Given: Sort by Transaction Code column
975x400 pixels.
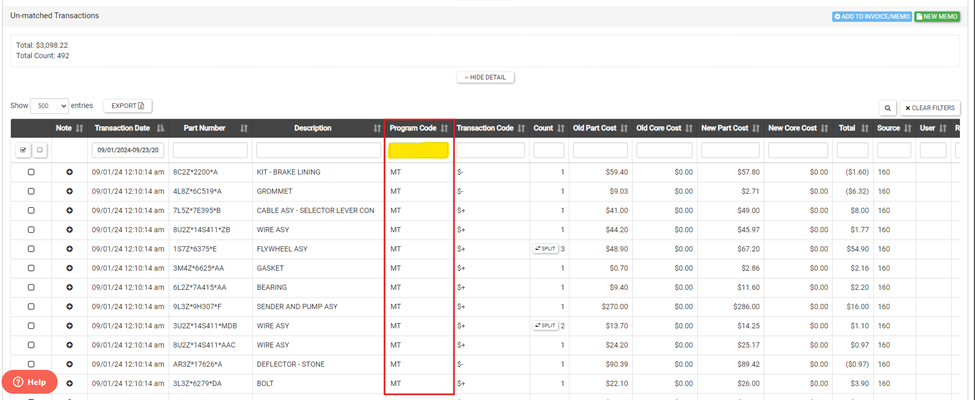Looking at the screenshot, I should (x=521, y=128).
